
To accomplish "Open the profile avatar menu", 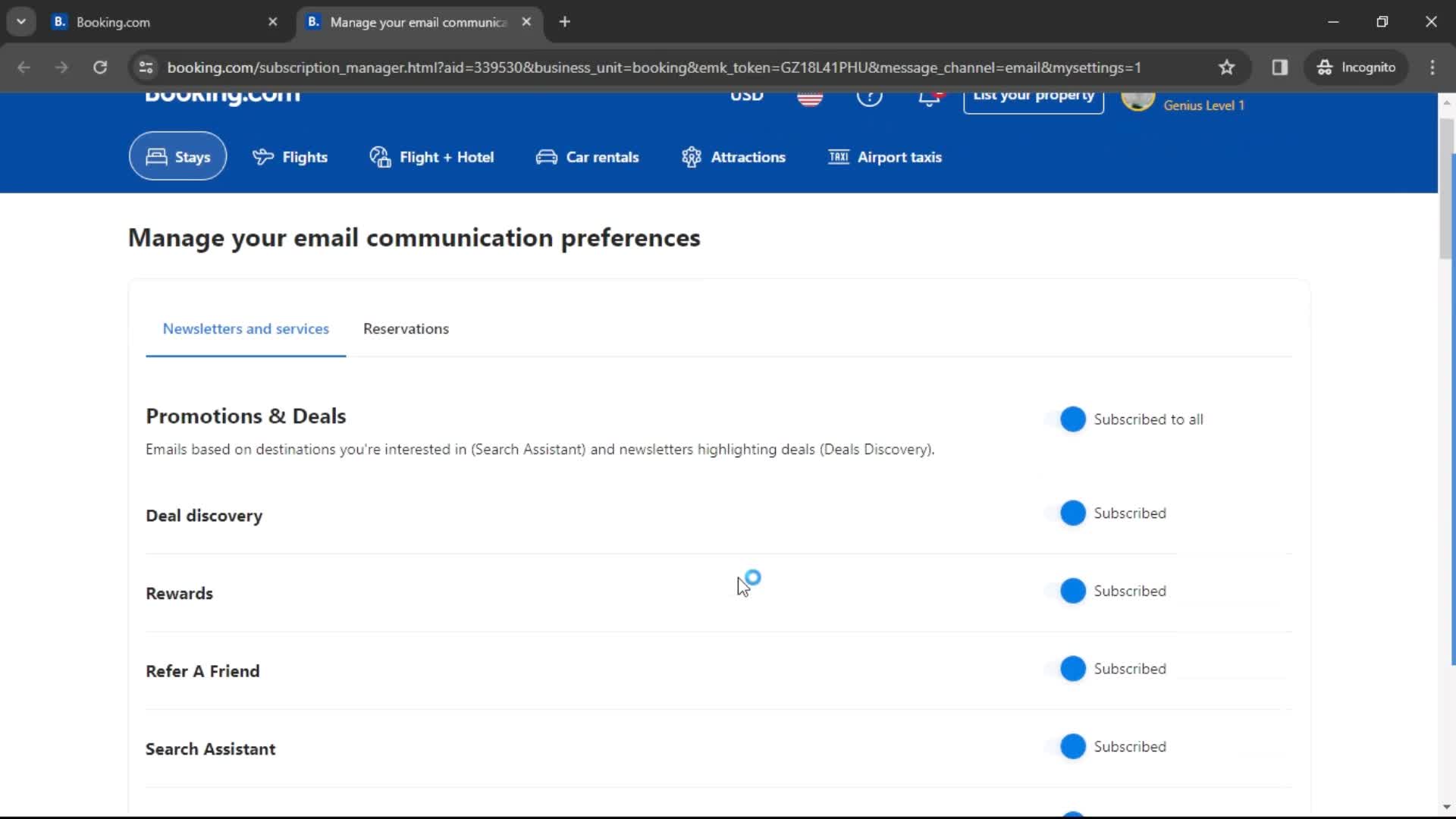I will [1137, 101].
